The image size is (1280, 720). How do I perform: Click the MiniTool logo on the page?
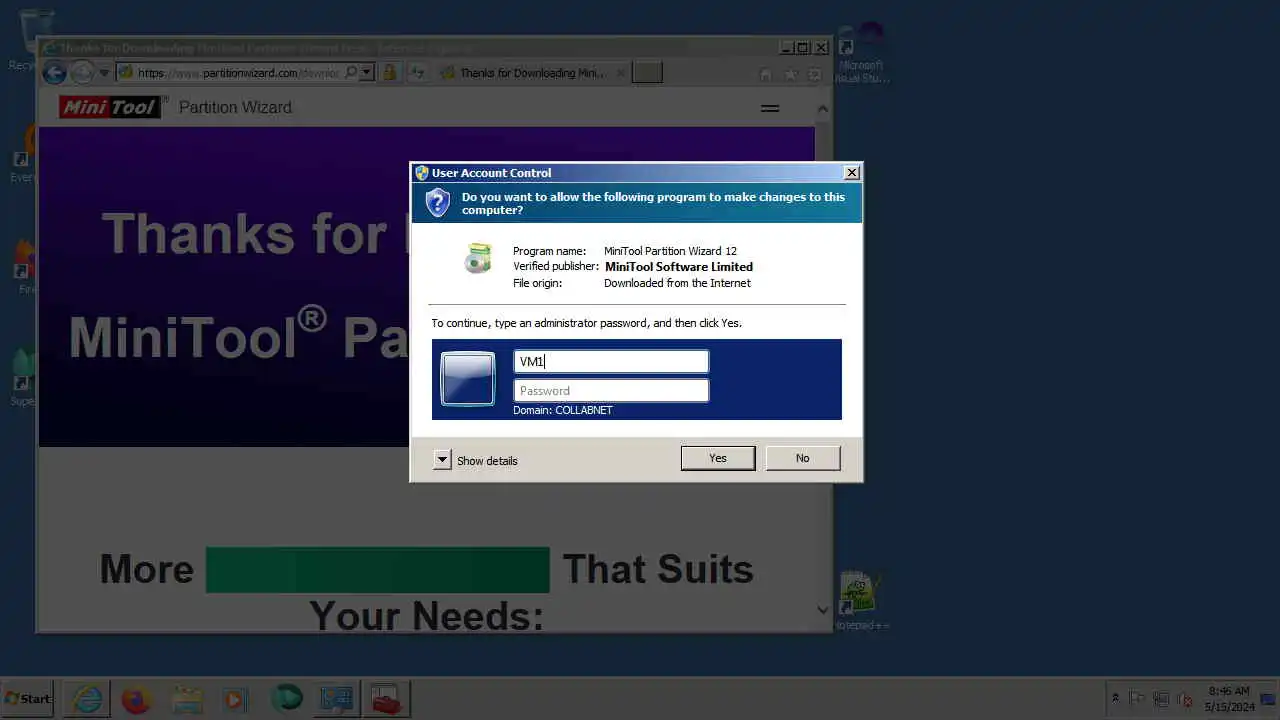109,107
